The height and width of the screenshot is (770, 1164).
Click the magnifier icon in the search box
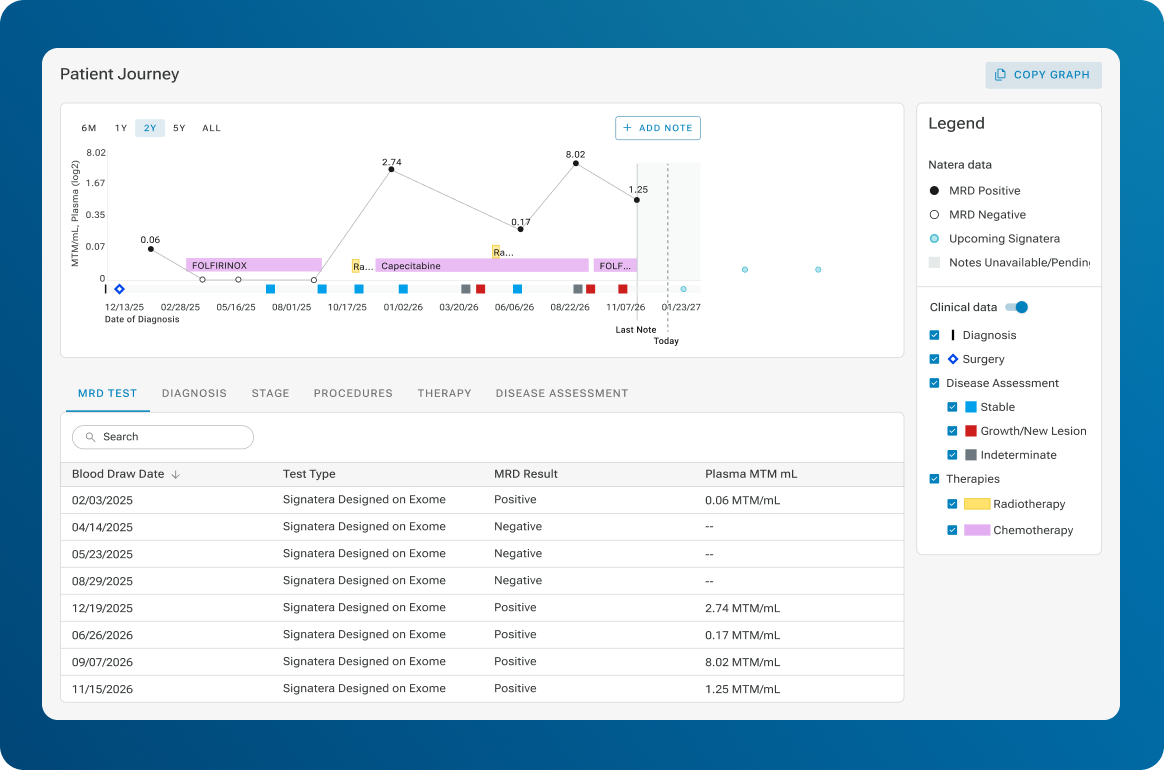[x=91, y=437]
